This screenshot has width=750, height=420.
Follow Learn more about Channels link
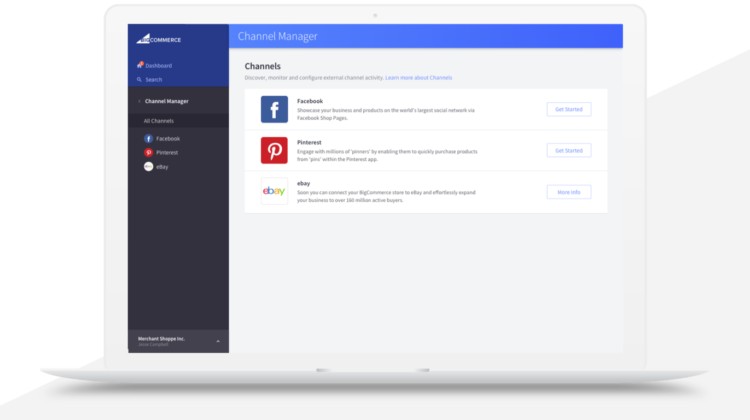pos(419,77)
